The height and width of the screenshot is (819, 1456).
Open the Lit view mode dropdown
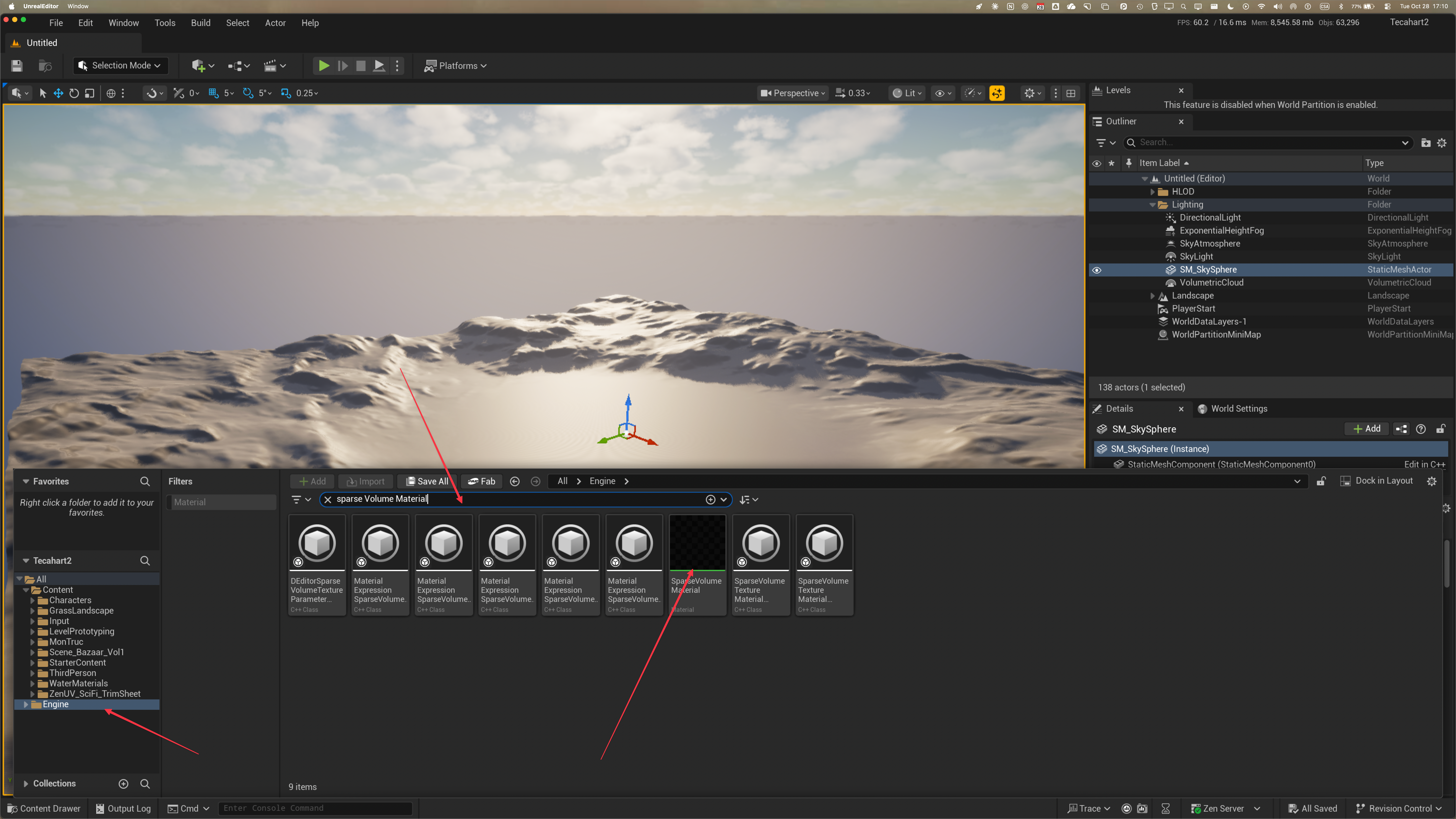pos(907,93)
